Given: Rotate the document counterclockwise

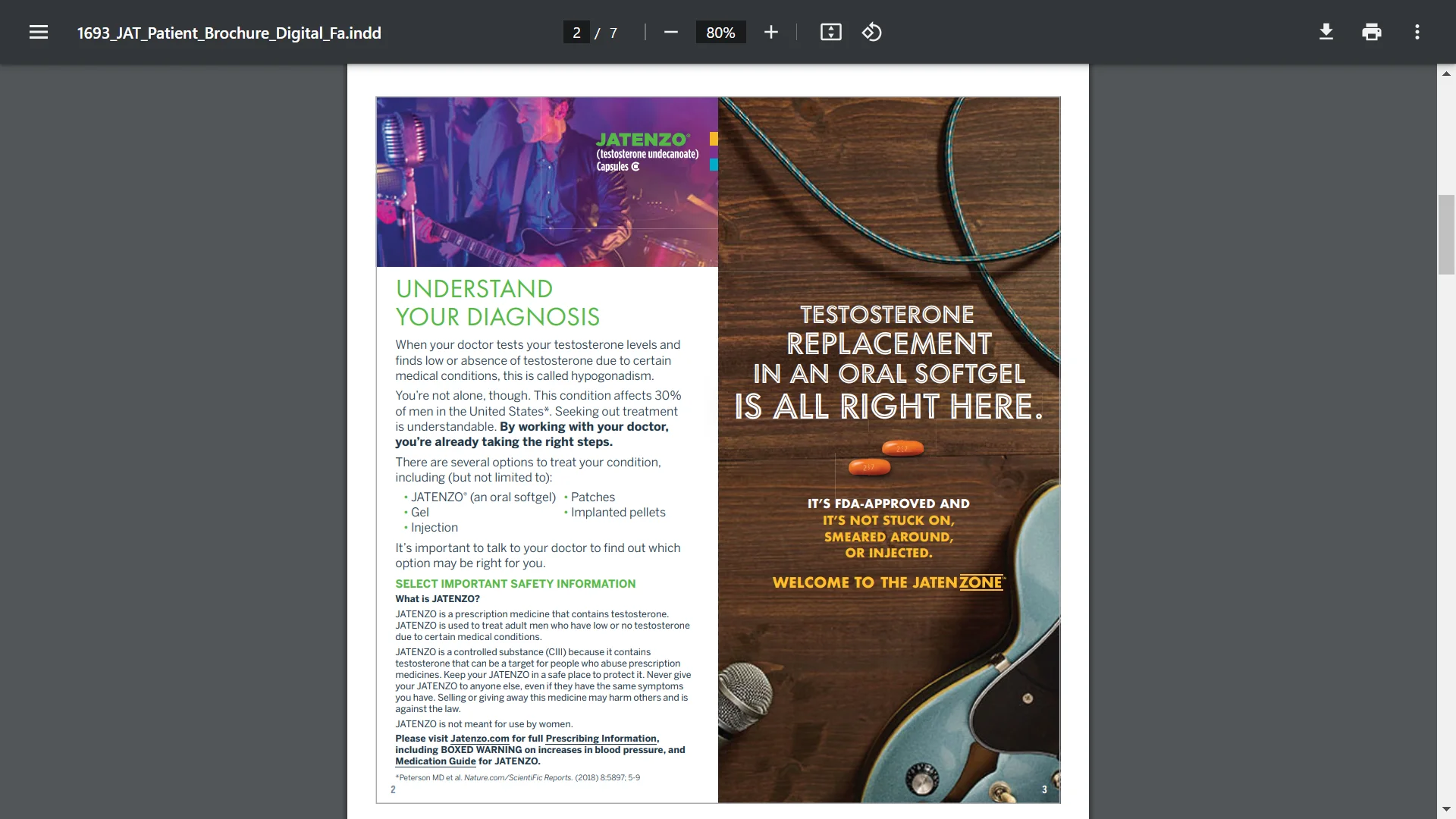Looking at the screenshot, I should tap(872, 32).
